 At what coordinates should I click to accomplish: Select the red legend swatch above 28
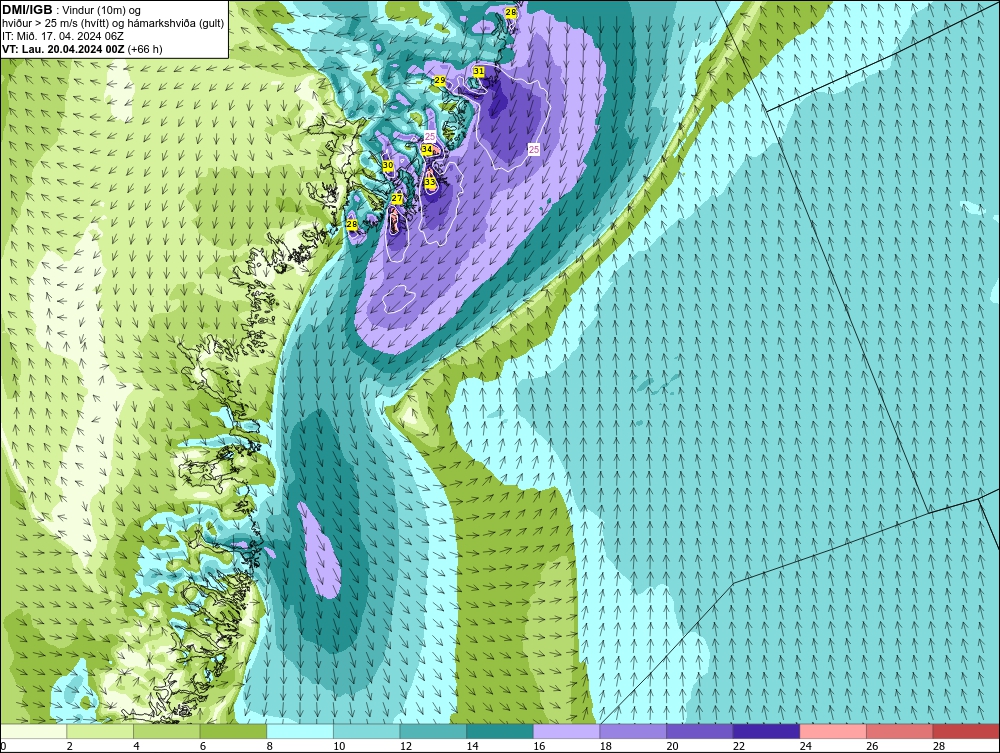tap(966, 731)
